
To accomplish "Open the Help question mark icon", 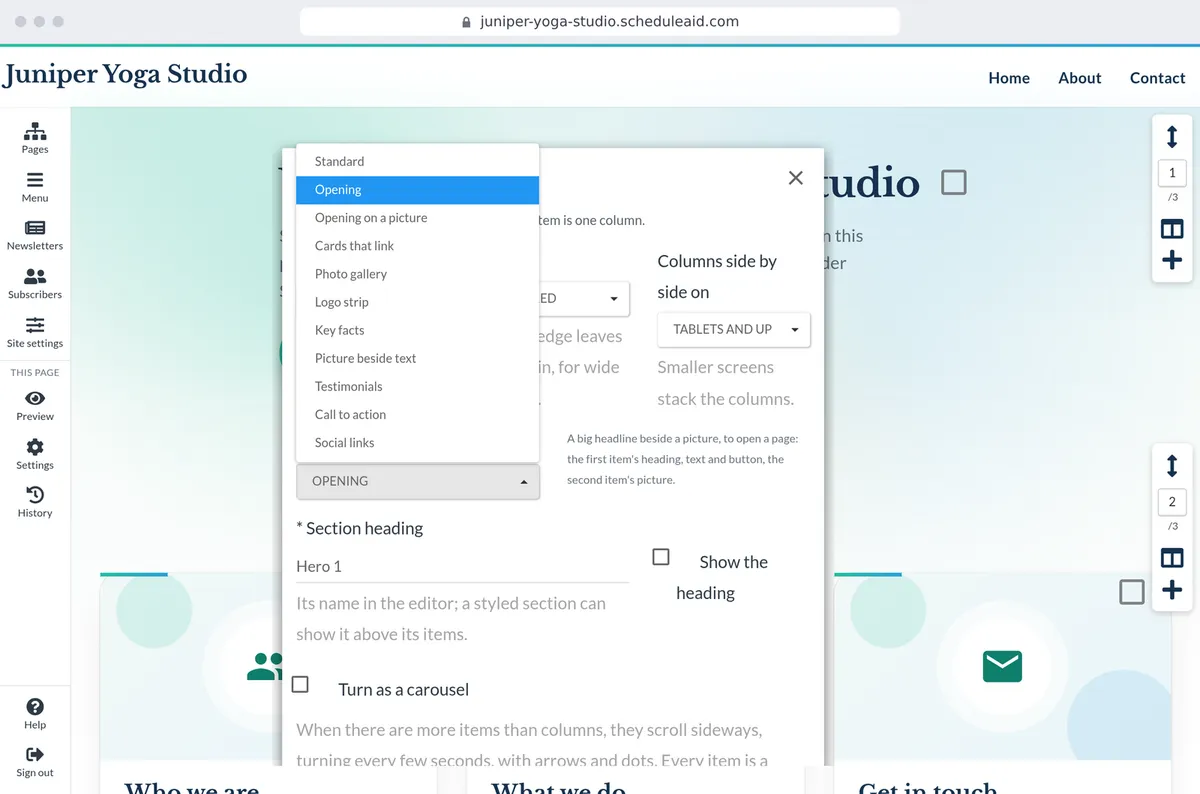I will [x=35, y=707].
